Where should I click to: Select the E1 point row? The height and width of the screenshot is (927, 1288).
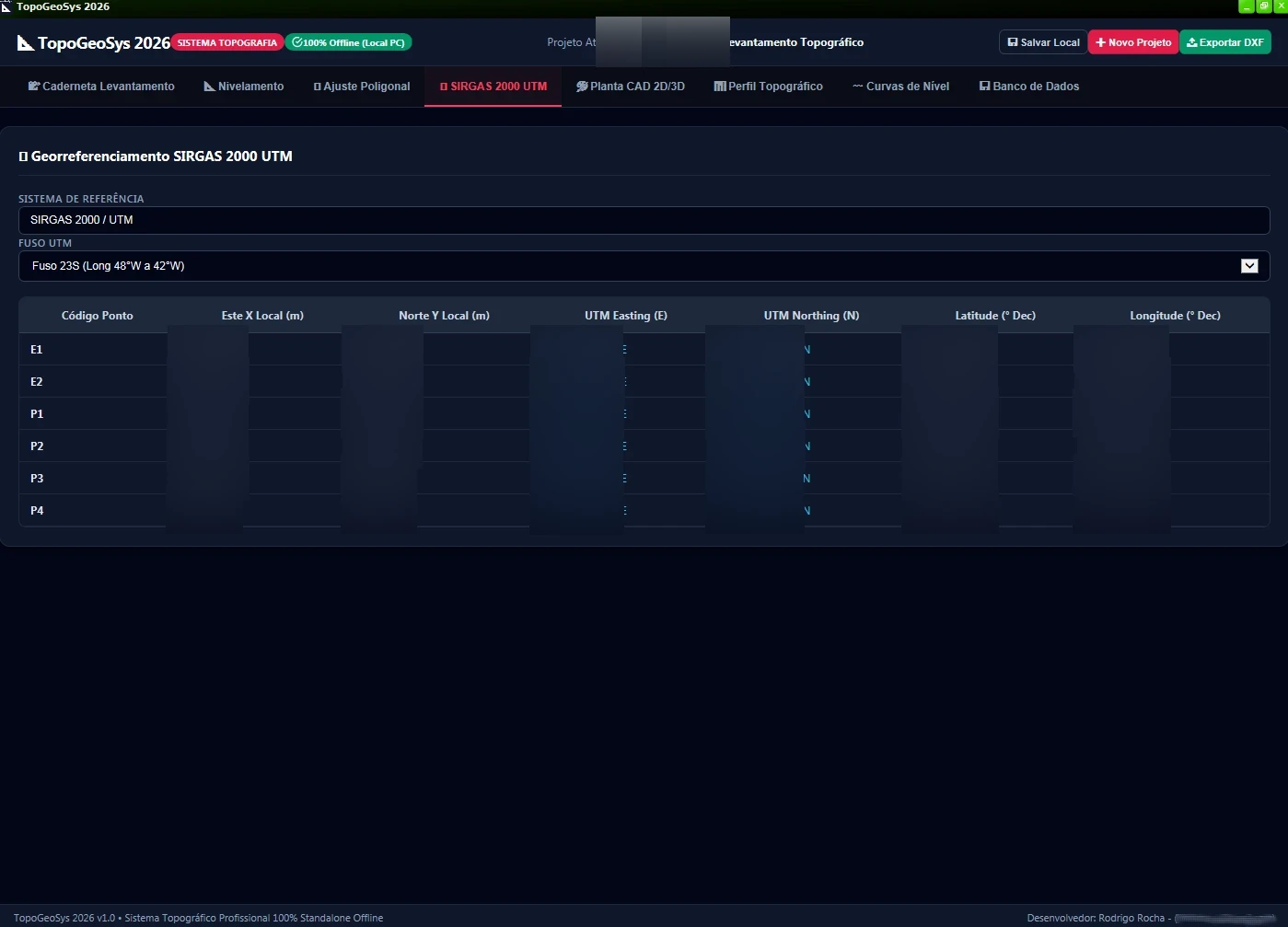tap(644, 350)
